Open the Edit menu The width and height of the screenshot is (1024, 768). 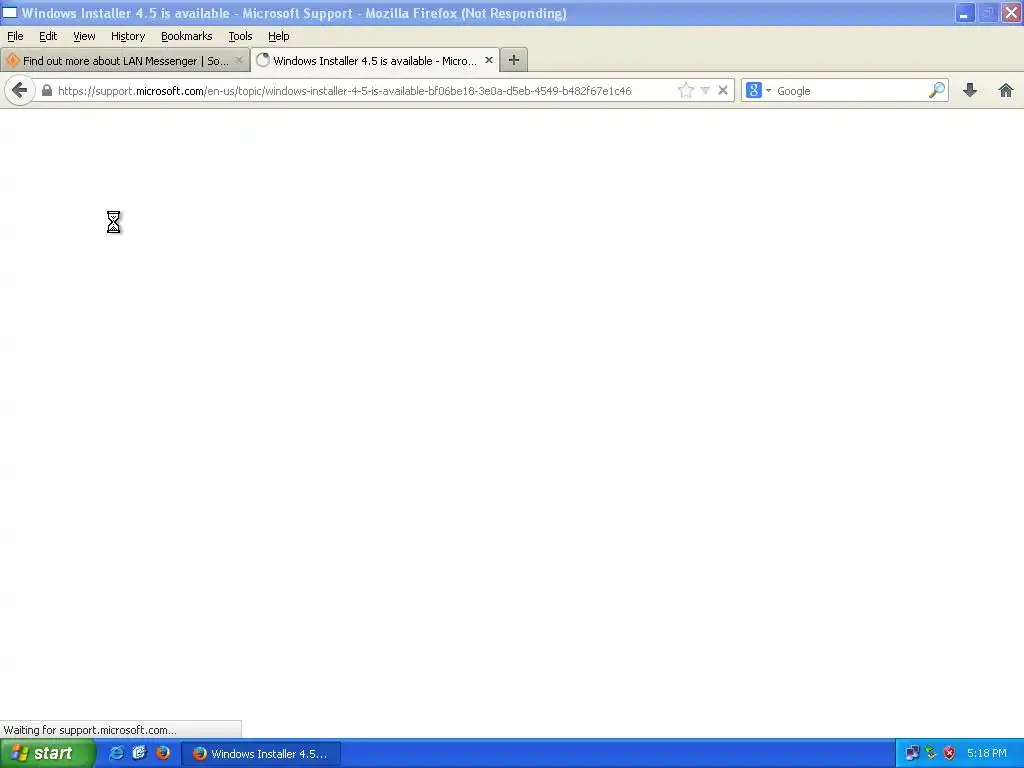[48, 36]
